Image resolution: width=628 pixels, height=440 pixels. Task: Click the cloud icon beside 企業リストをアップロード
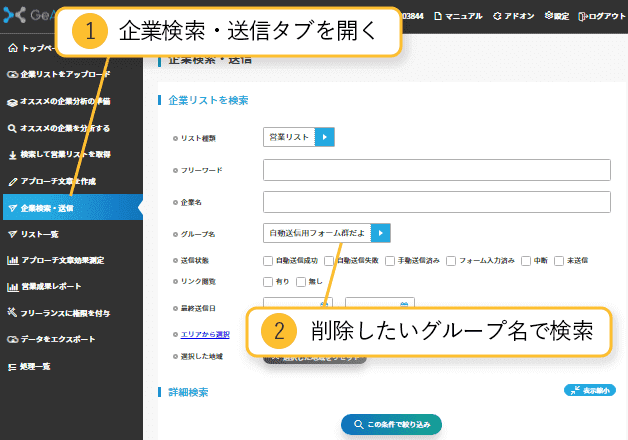click(x=12, y=74)
